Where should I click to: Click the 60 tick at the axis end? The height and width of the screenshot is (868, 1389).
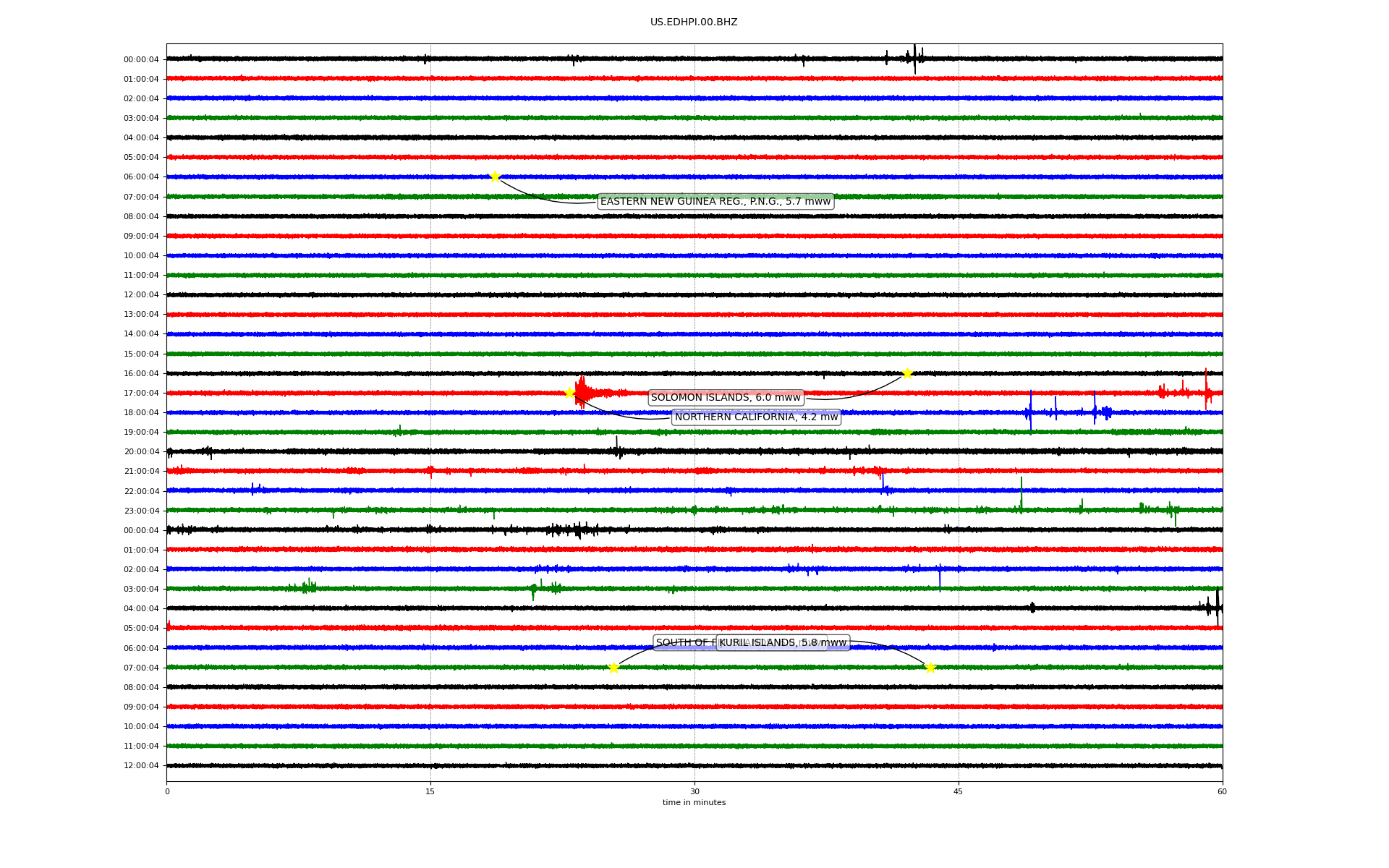coord(1222,791)
